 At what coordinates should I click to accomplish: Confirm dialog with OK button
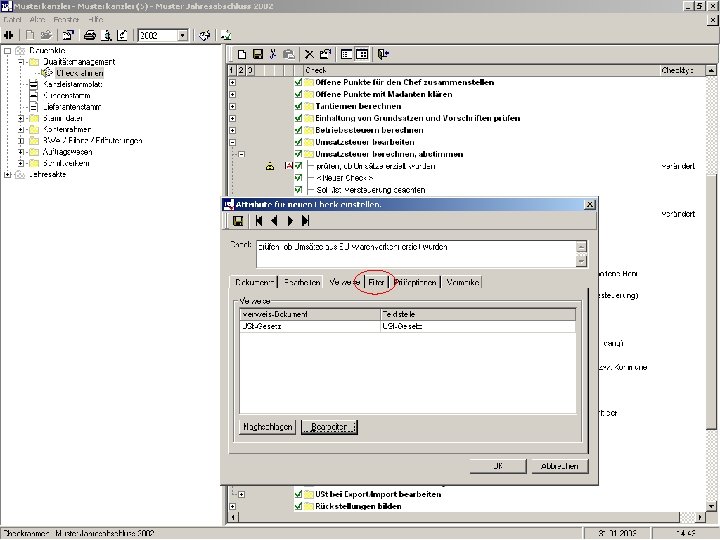pyautogui.click(x=498, y=466)
